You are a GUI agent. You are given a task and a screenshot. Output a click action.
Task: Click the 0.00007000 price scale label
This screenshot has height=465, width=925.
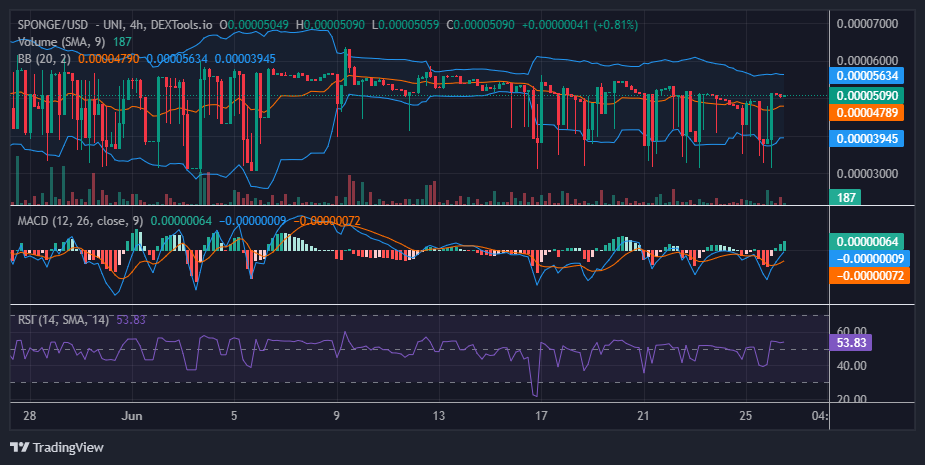coord(867,24)
